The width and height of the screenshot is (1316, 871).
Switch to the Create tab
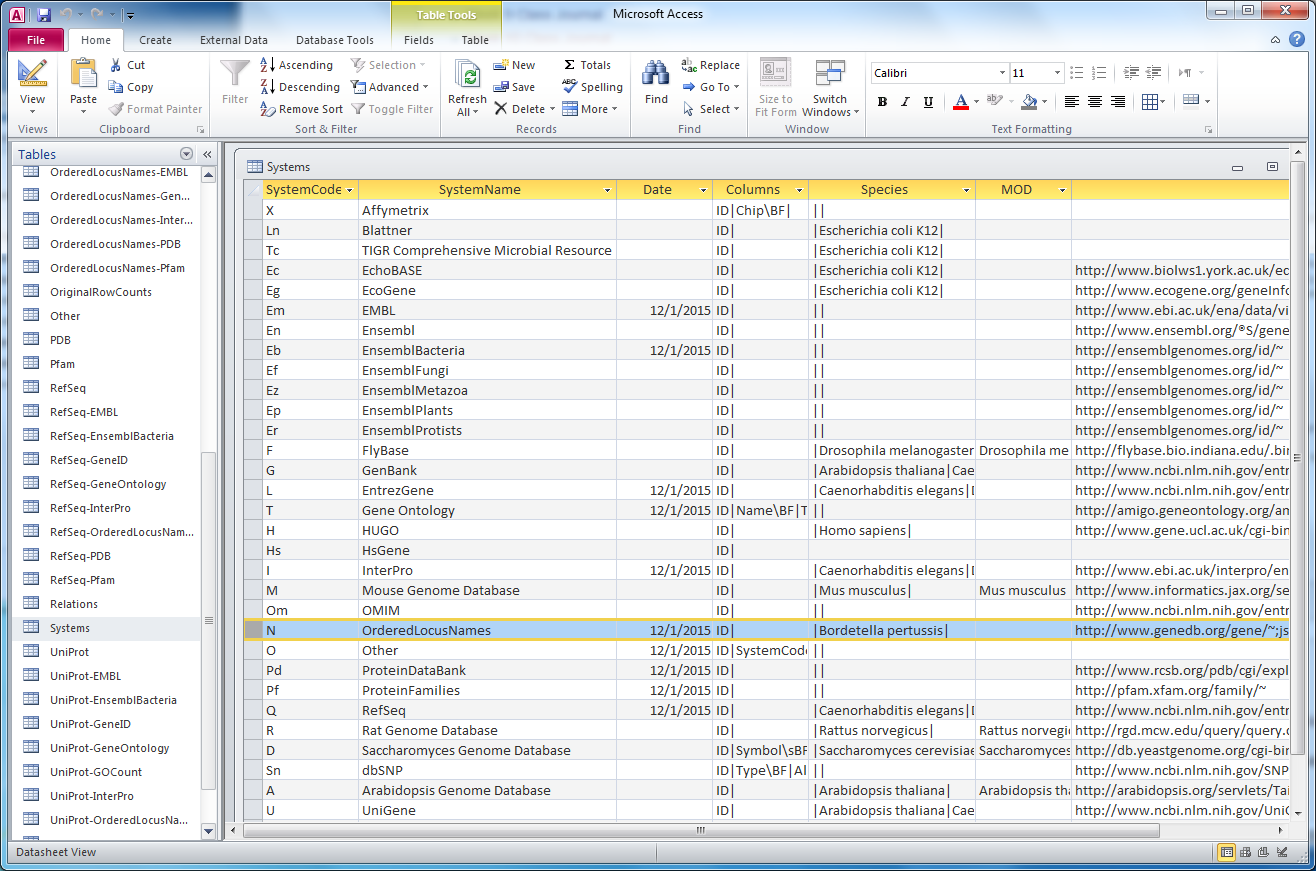[155, 40]
